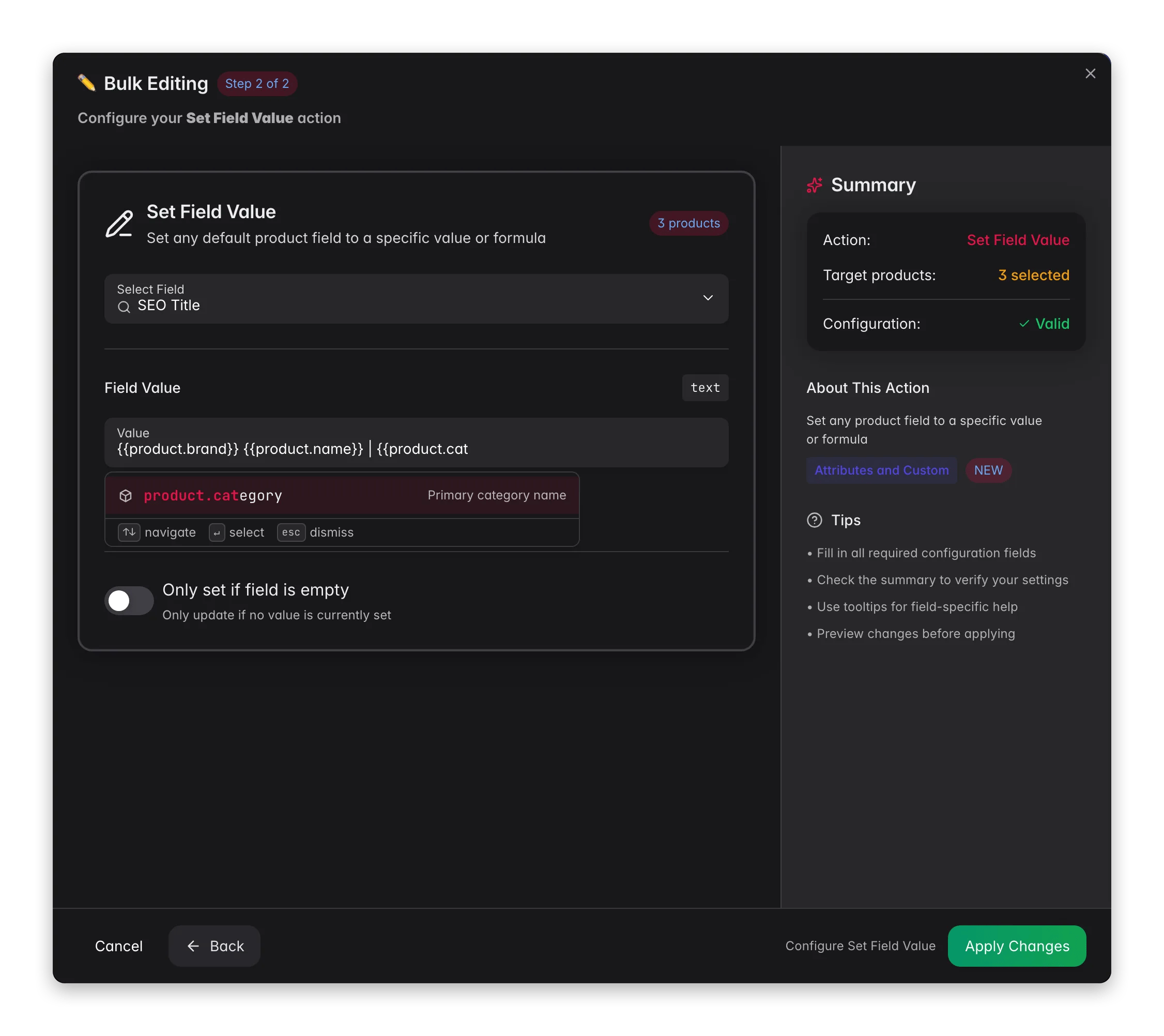Click the Use tooltips for field-specific help tip
The image size is (1164, 1036).
917,607
